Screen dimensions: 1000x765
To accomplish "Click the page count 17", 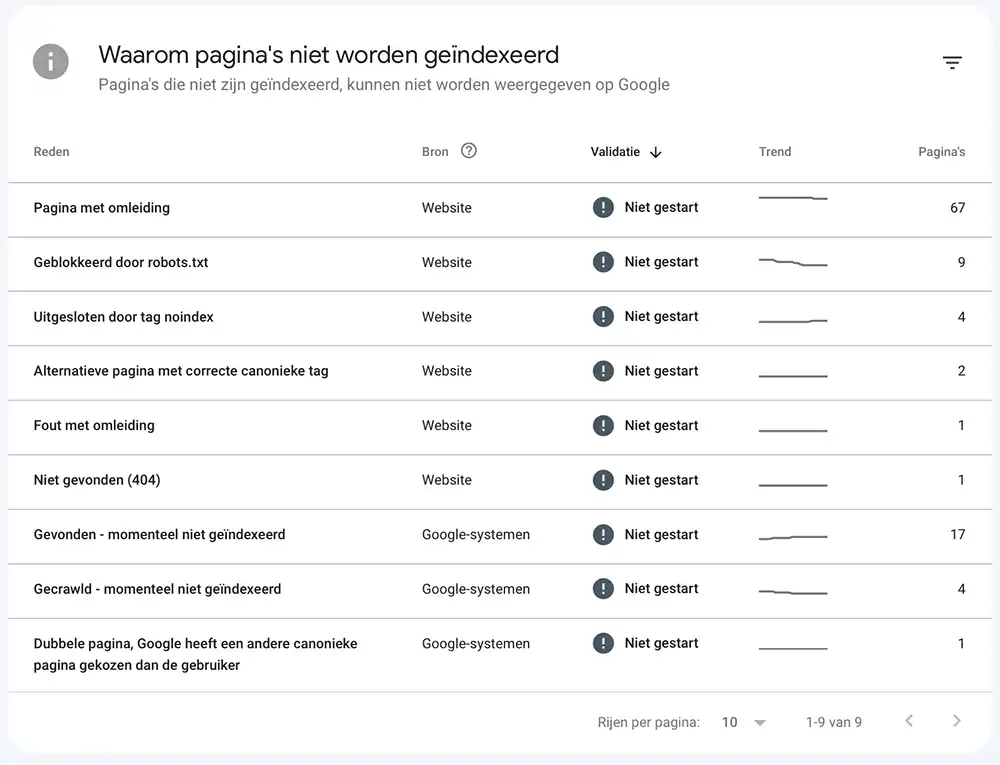I will coord(957,534).
